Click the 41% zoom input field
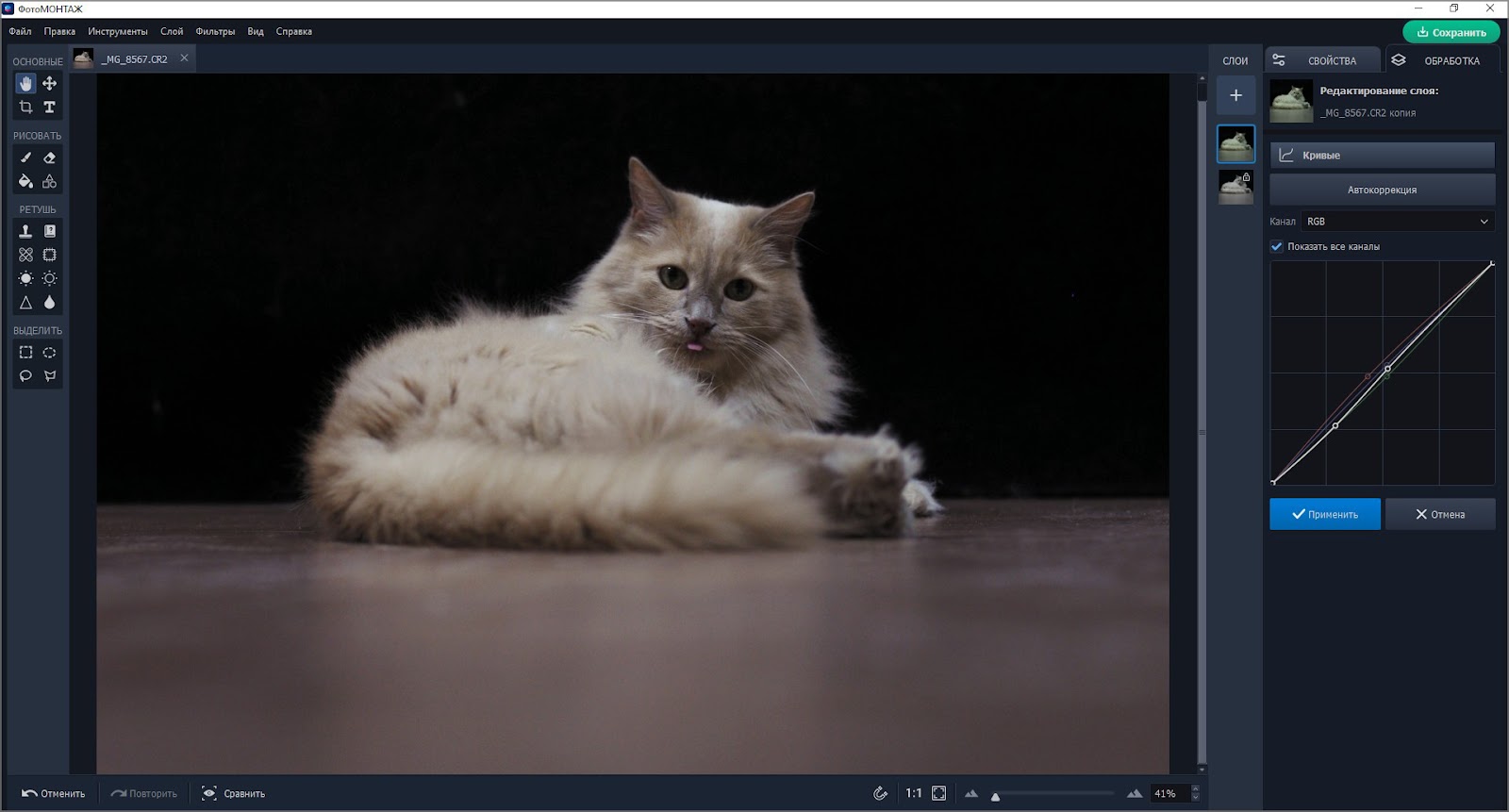1509x812 pixels. click(1169, 793)
